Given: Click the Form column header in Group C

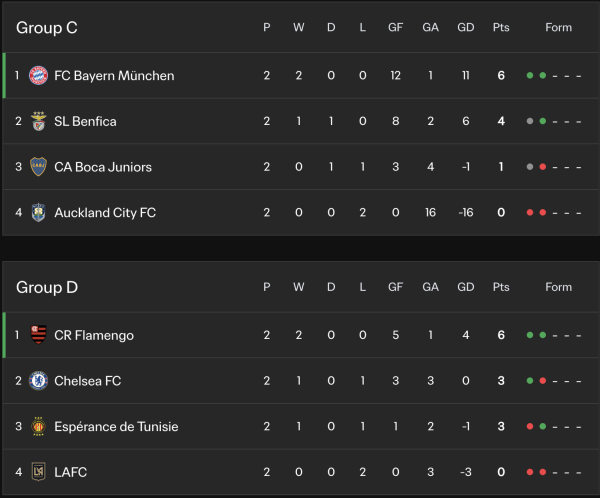Looking at the screenshot, I should [558, 28].
